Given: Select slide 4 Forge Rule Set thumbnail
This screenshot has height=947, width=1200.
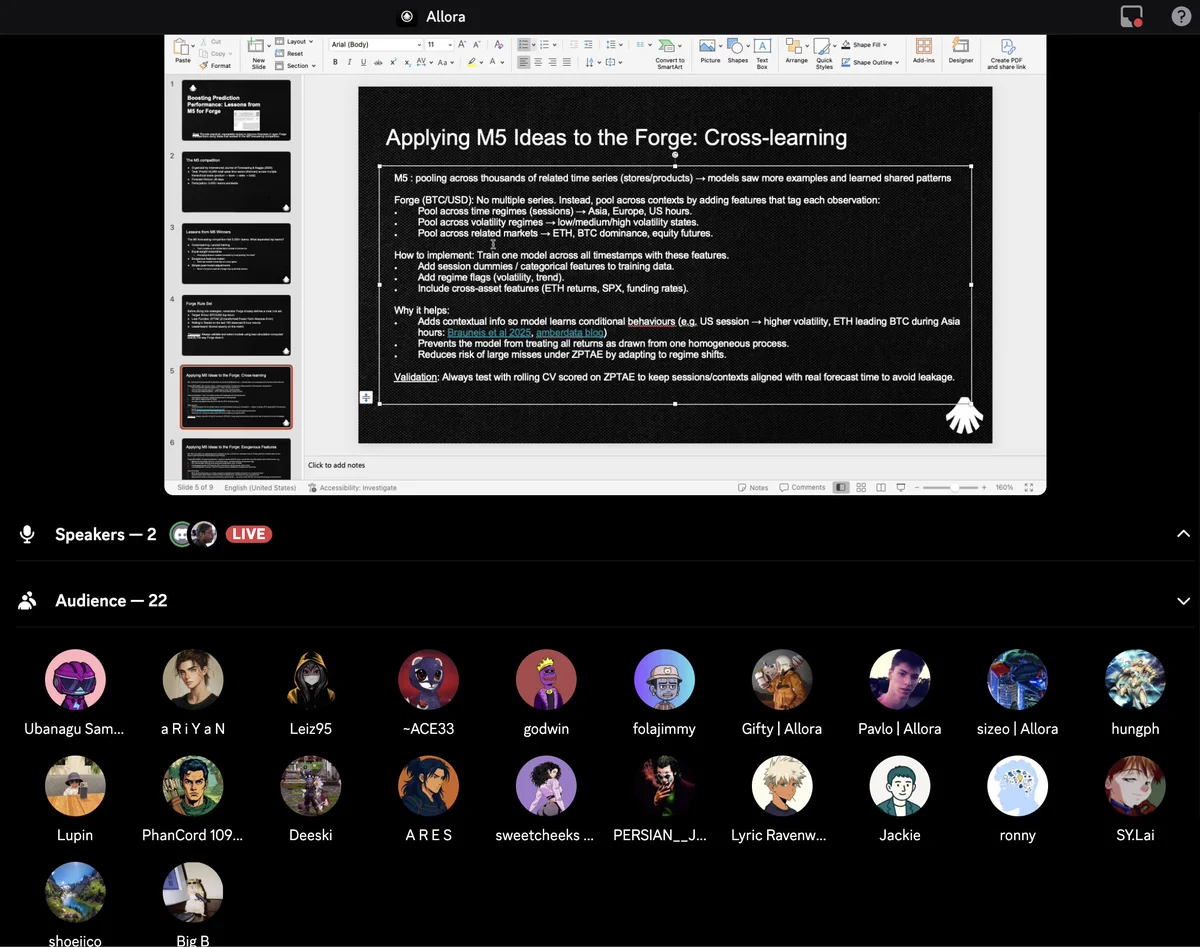Looking at the screenshot, I should [236, 325].
